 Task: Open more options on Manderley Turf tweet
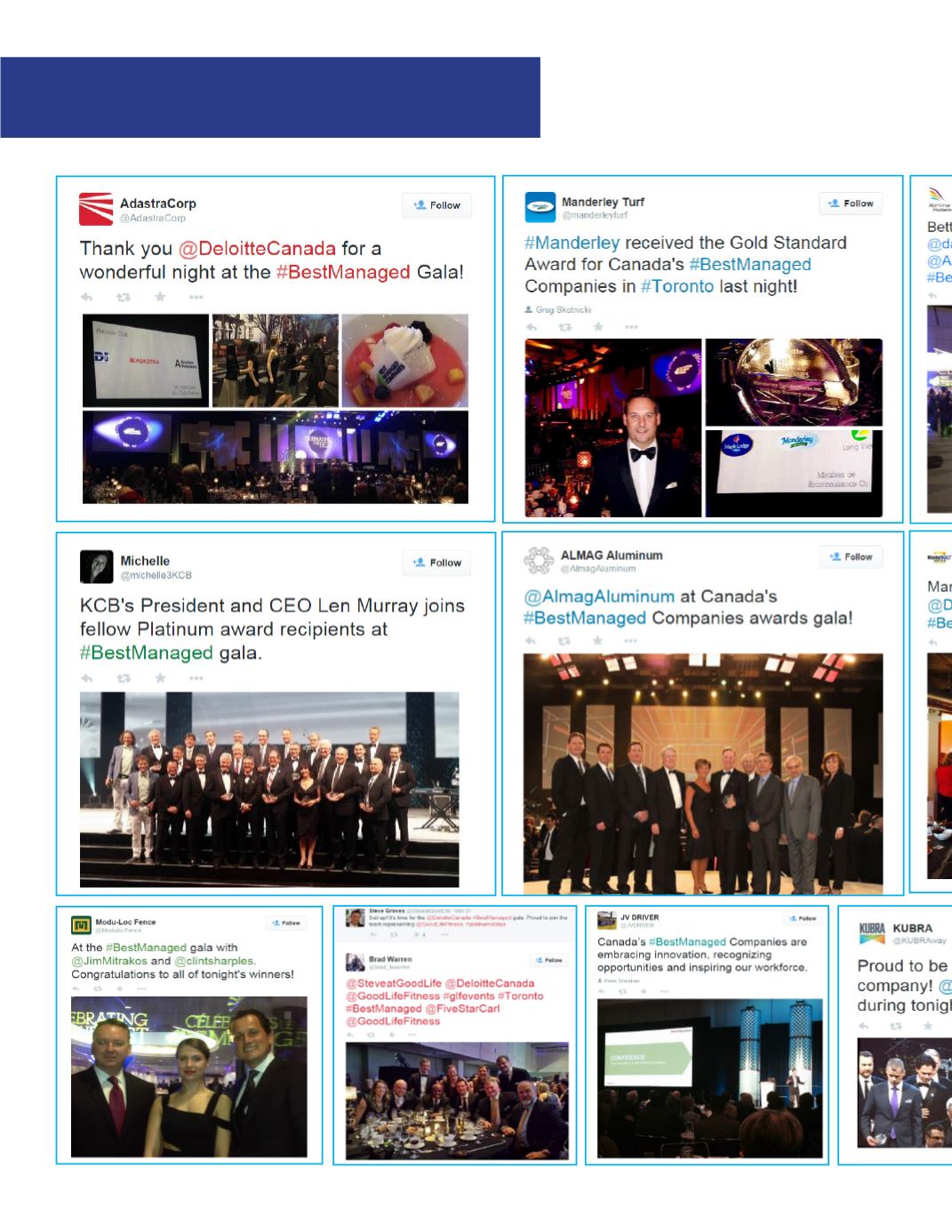[631, 327]
